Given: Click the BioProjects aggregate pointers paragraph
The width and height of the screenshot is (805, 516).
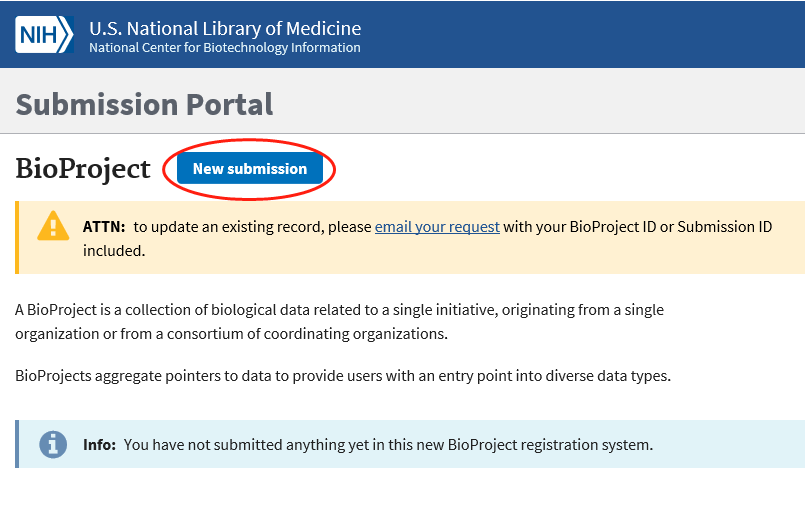Looking at the screenshot, I should pyautogui.click(x=342, y=376).
